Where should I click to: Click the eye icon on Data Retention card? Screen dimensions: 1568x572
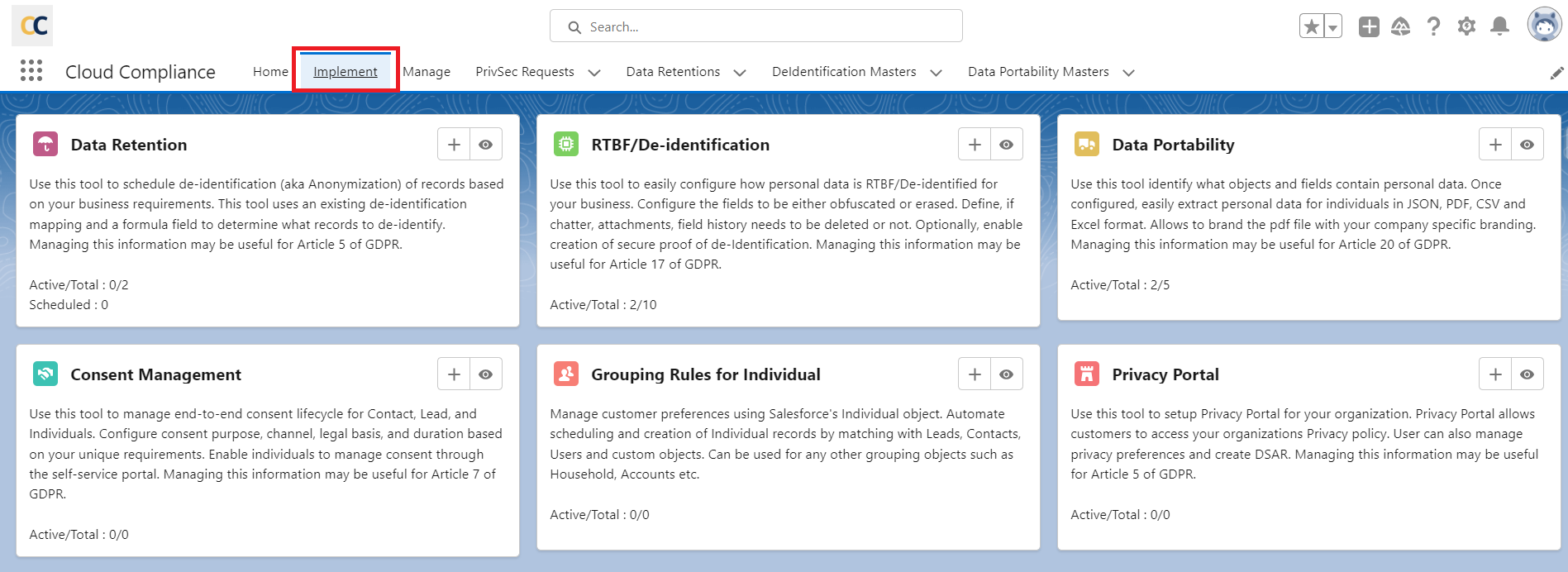(x=486, y=145)
